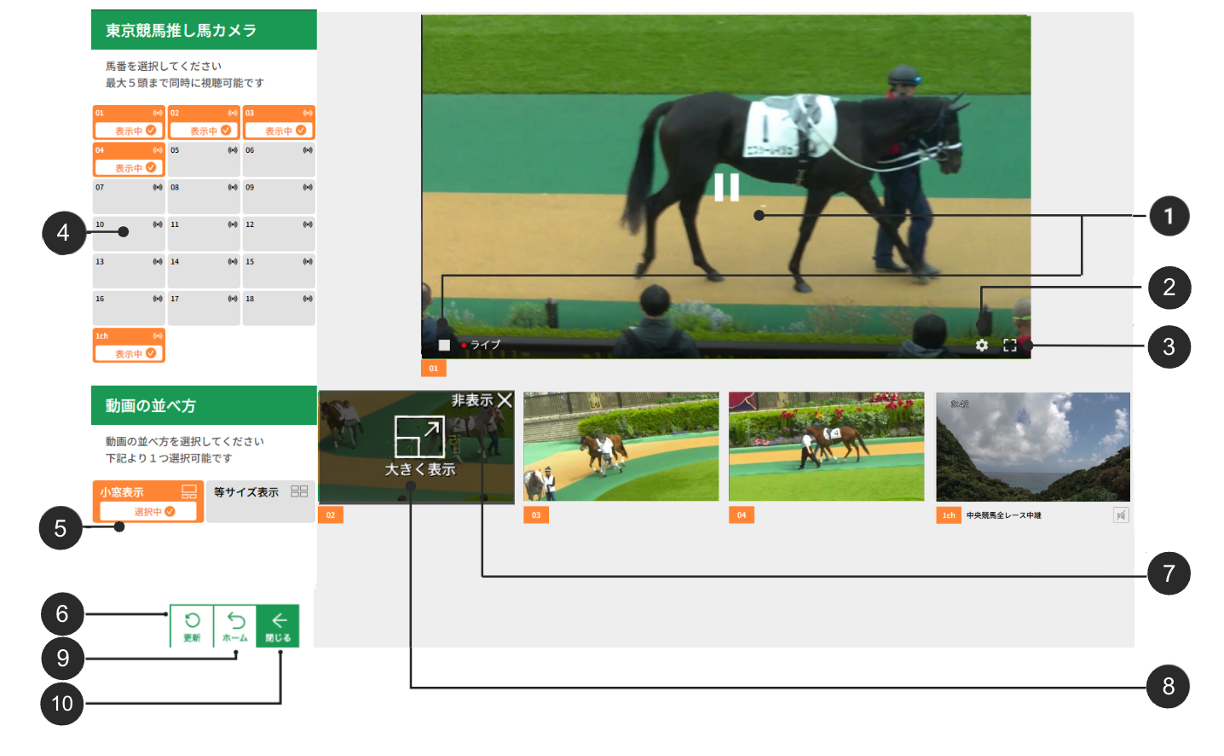Select 小窓表示 small-window layout option
The width and height of the screenshot is (1224, 756).
pyautogui.click(x=148, y=501)
